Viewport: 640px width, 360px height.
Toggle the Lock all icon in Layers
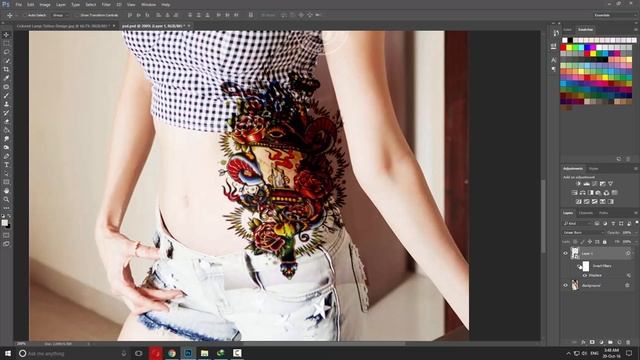coord(604,242)
